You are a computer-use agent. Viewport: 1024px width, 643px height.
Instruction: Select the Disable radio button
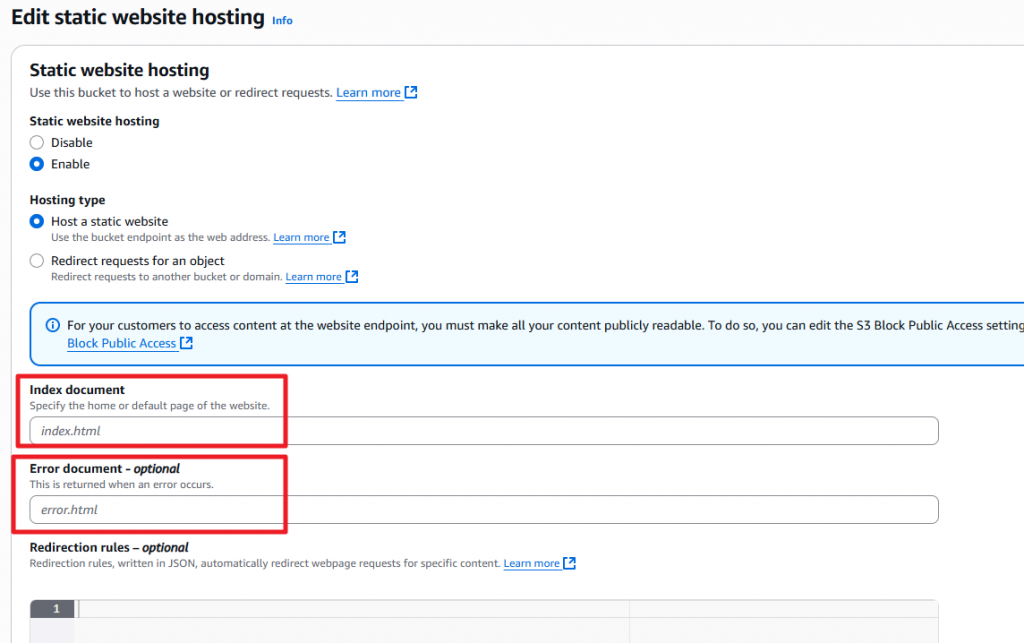(37, 143)
